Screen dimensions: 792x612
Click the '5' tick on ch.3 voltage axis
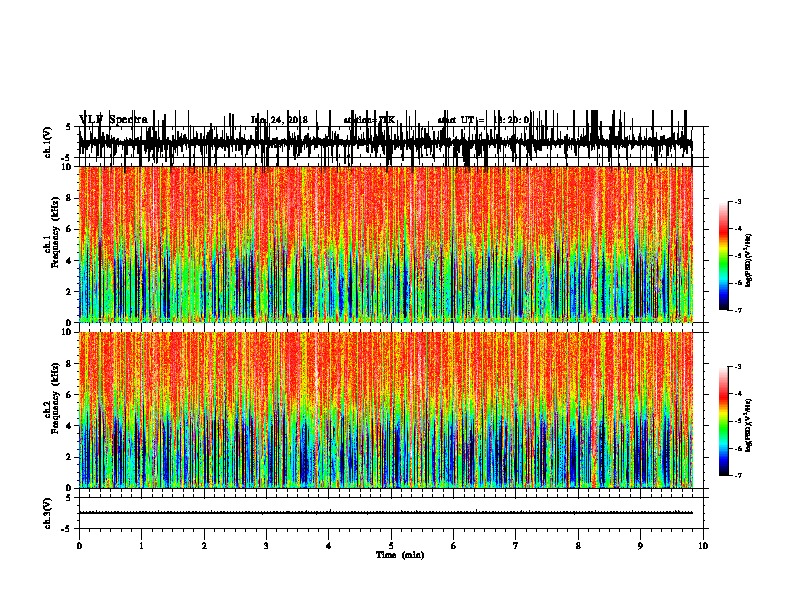click(x=69, y=497)
